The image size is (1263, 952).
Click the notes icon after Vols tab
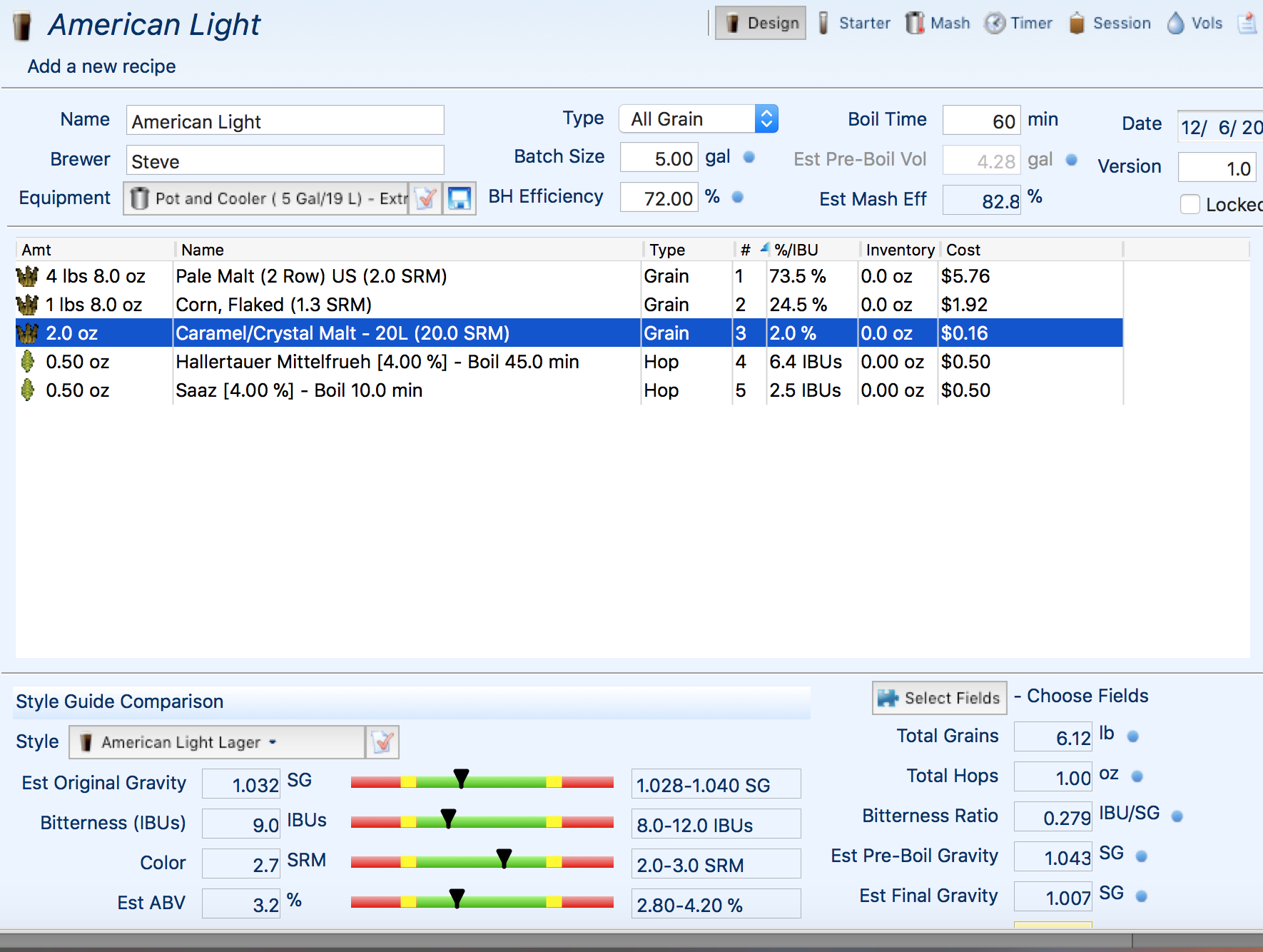pos(1247,23)
